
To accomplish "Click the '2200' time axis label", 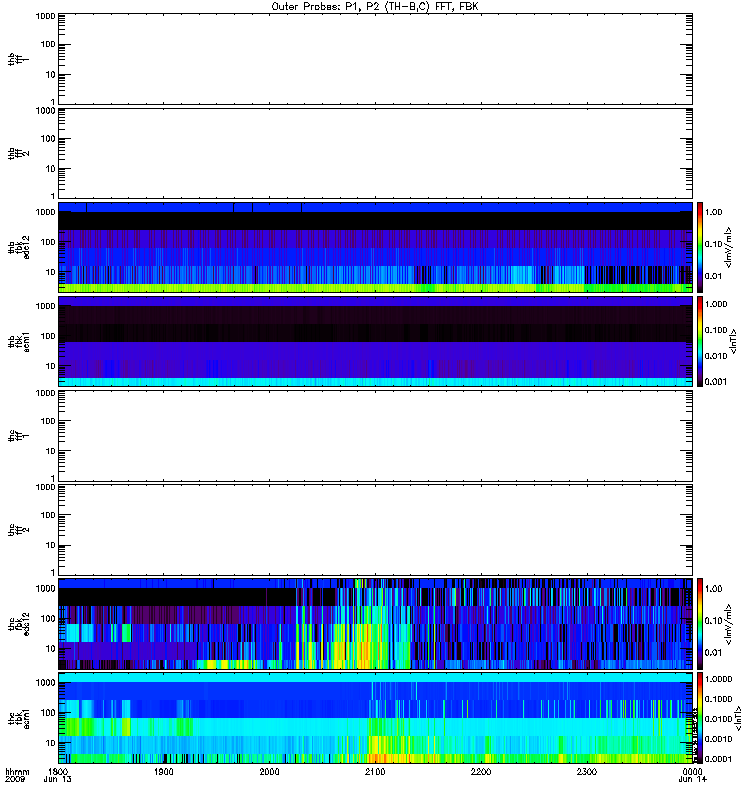I will [x=481, y=771].
